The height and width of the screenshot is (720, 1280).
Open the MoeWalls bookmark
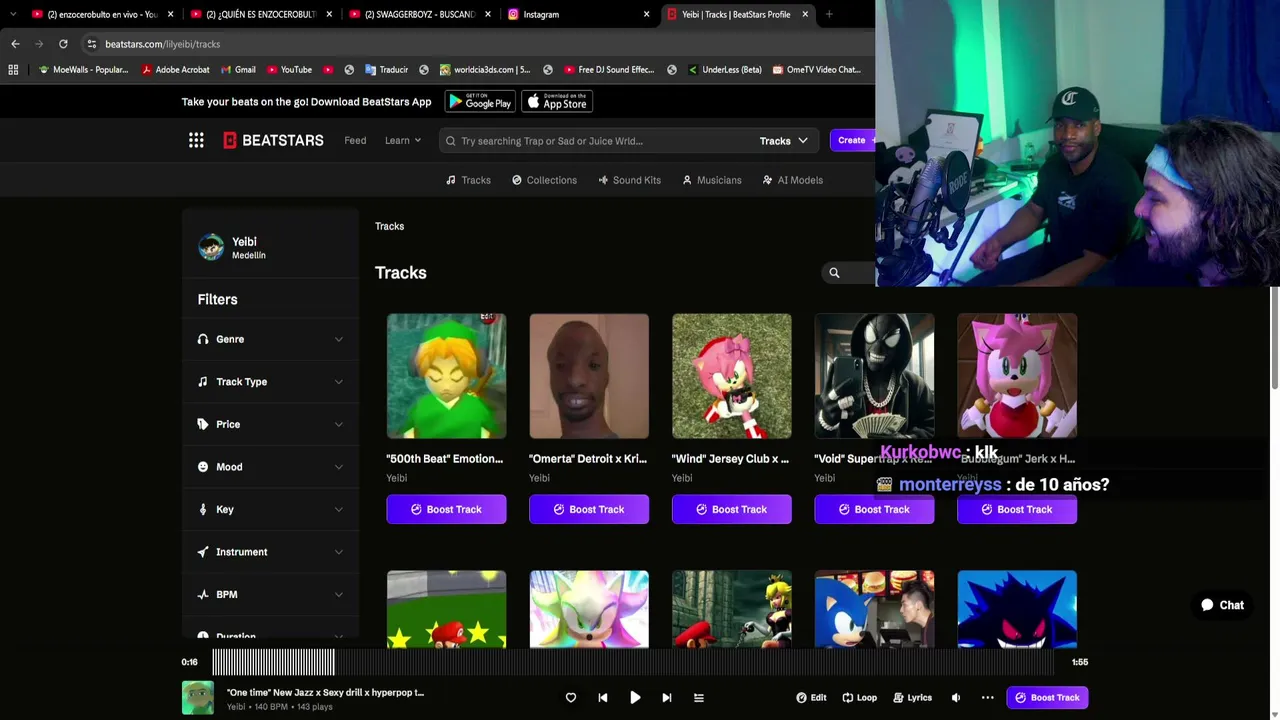coord(83,70)
